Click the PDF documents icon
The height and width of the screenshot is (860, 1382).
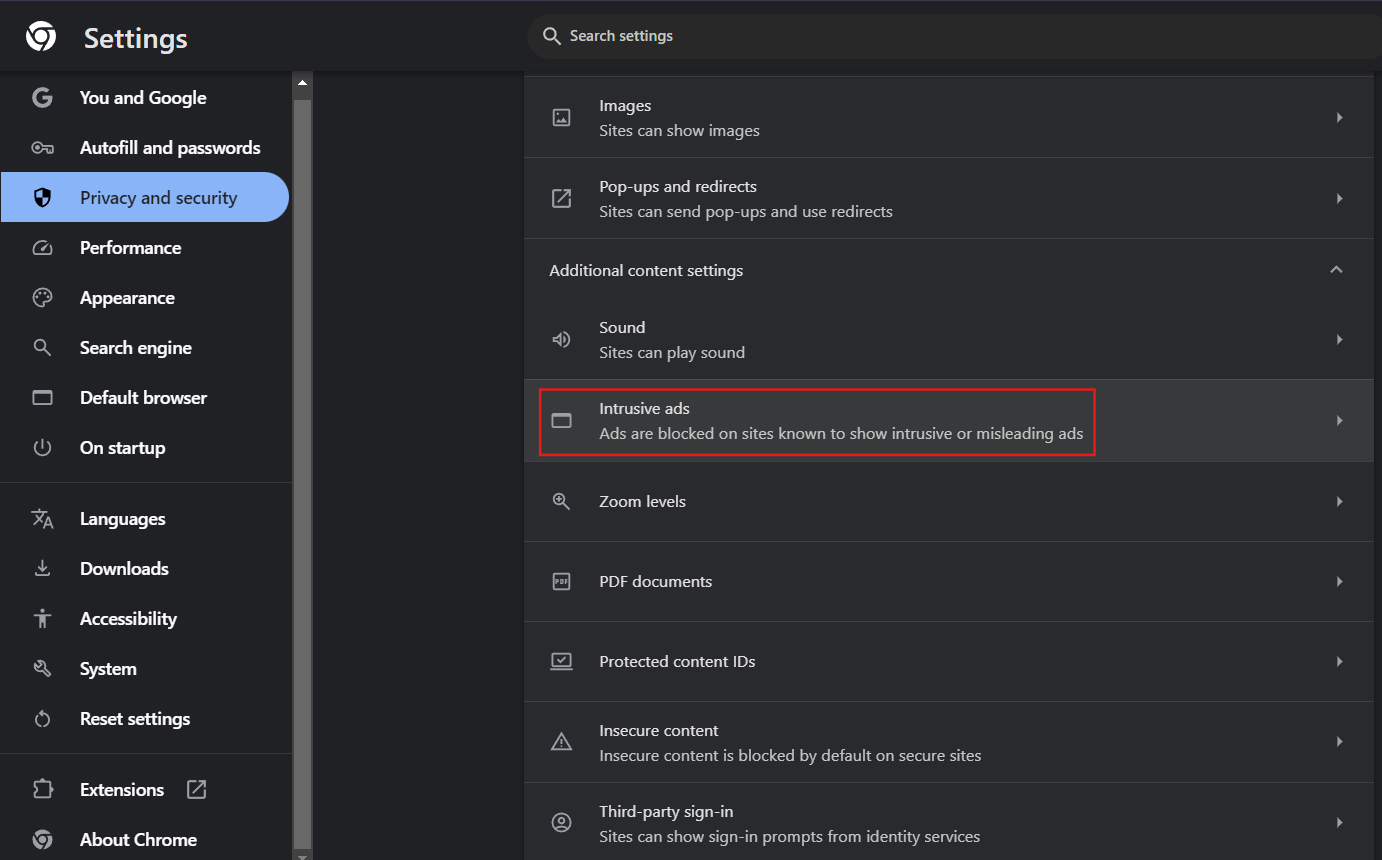[562, 581]
